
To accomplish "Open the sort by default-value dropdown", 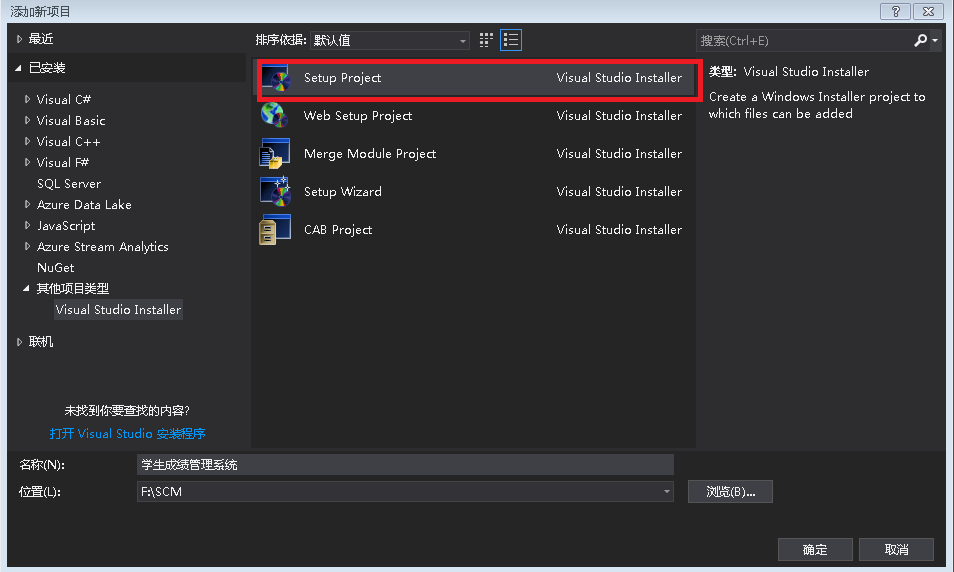I will coord(389,41).
